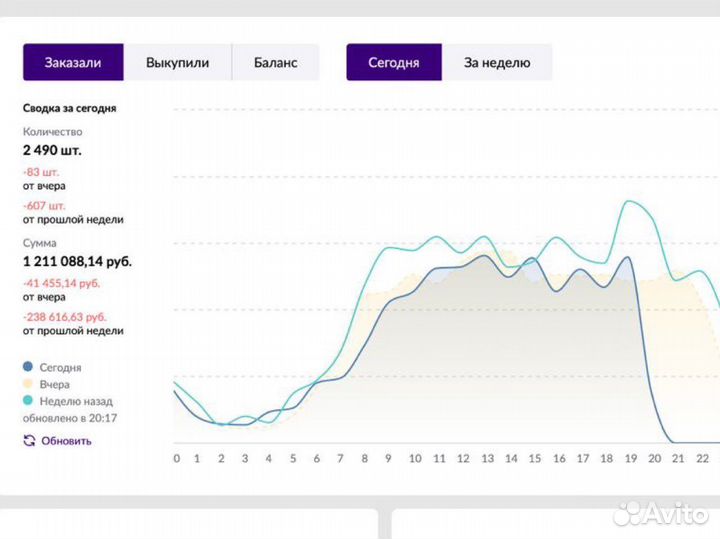The image size is (720, 539).
Task: Open the Выкупили tab
Action: pos(177,62)
